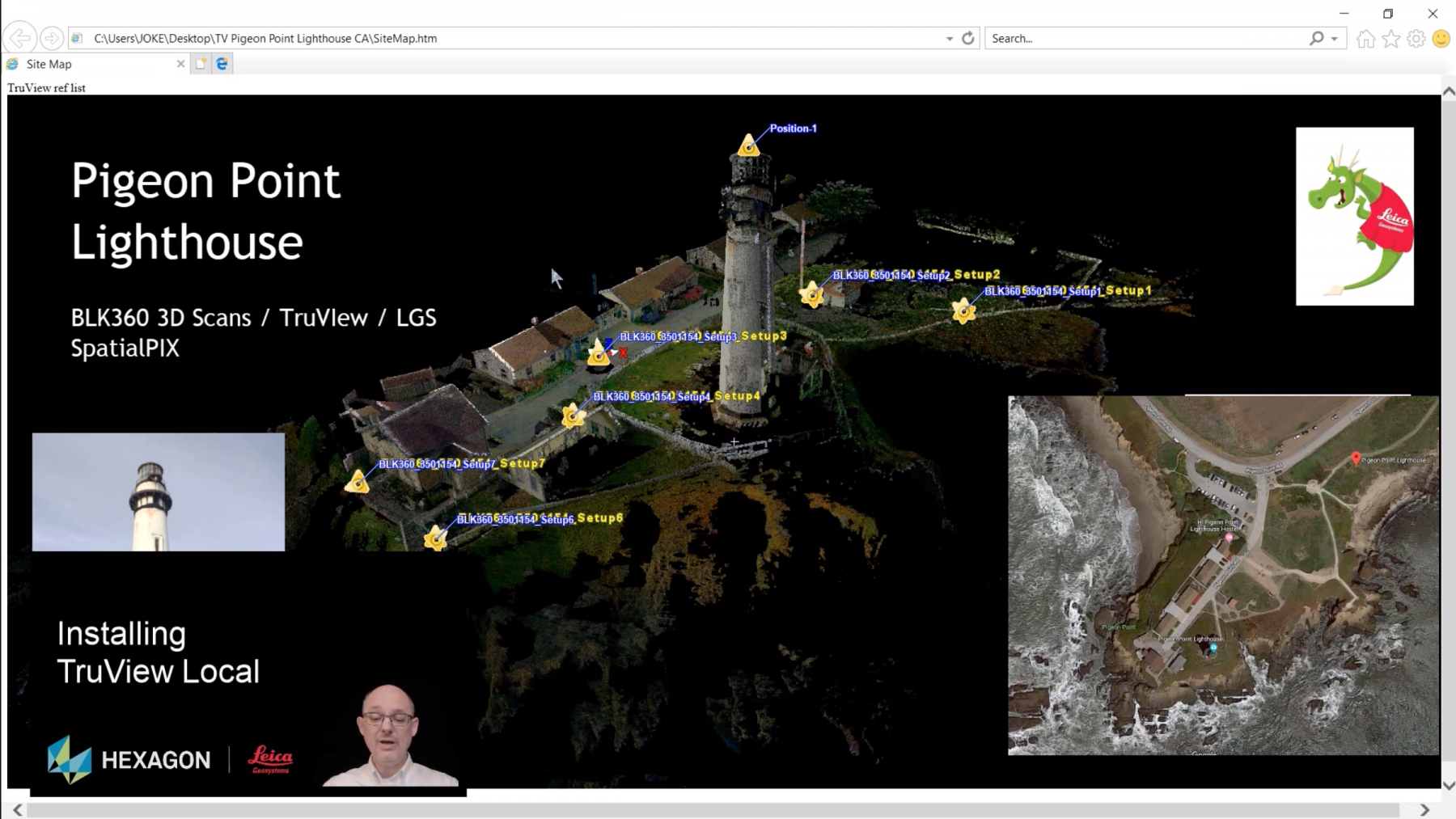1456x819 pixels.
Task: Open the browser home page icon
Action: pos(1365,39)
